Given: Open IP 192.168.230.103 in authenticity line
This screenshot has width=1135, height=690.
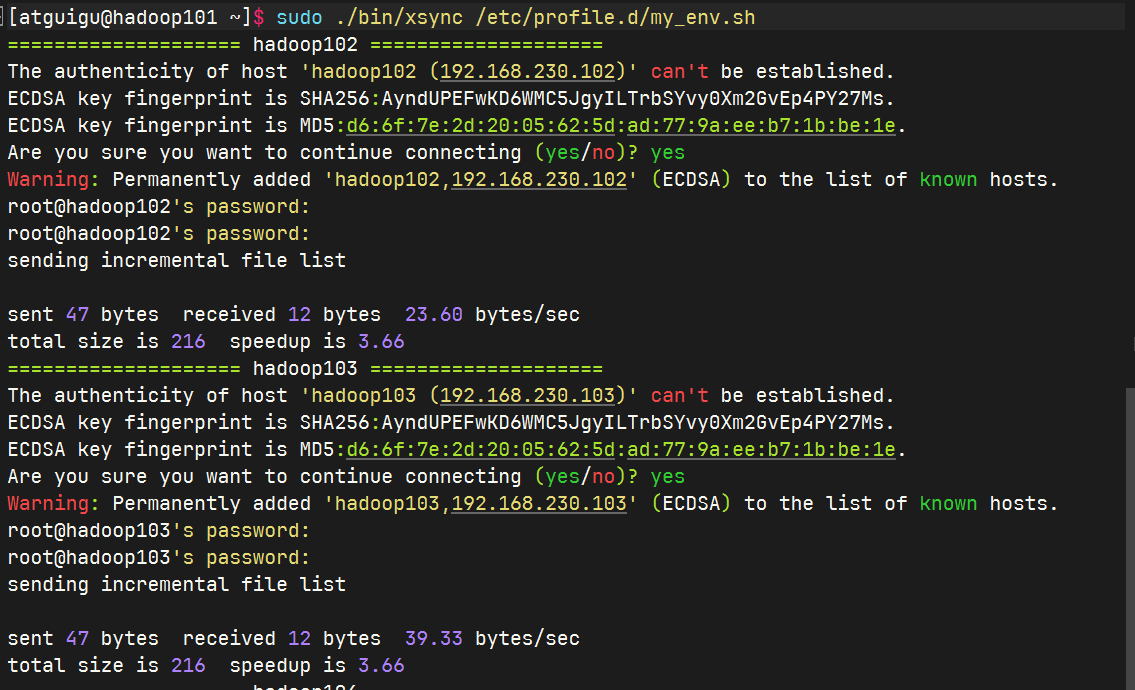Looking at the screenshot, I should pyautogui.click(x=527, y=395).
